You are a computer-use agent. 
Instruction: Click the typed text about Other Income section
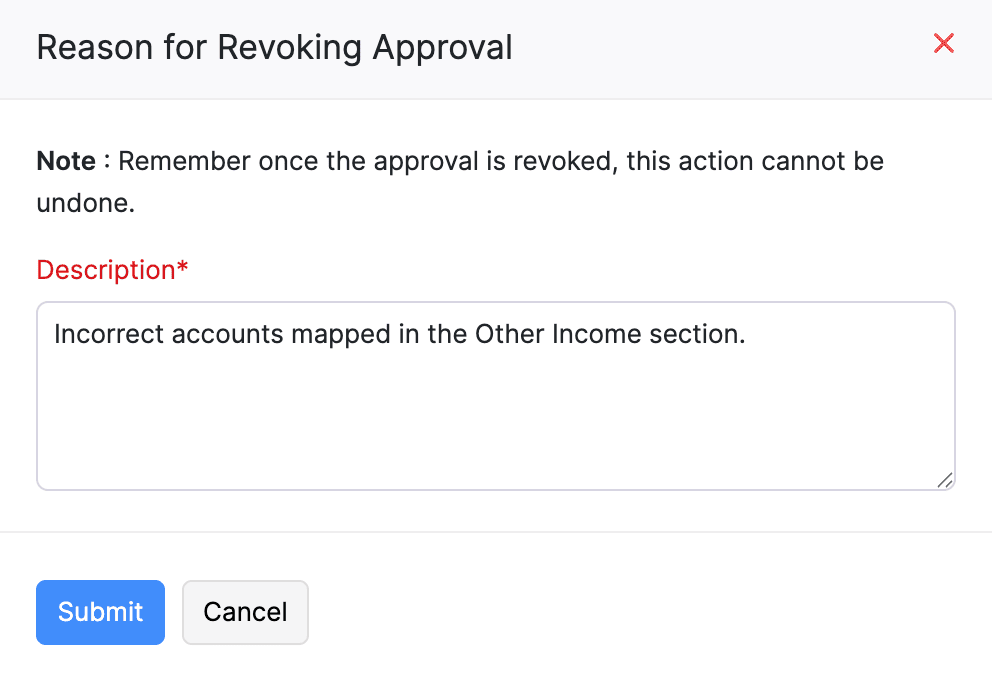pos(400,333)
